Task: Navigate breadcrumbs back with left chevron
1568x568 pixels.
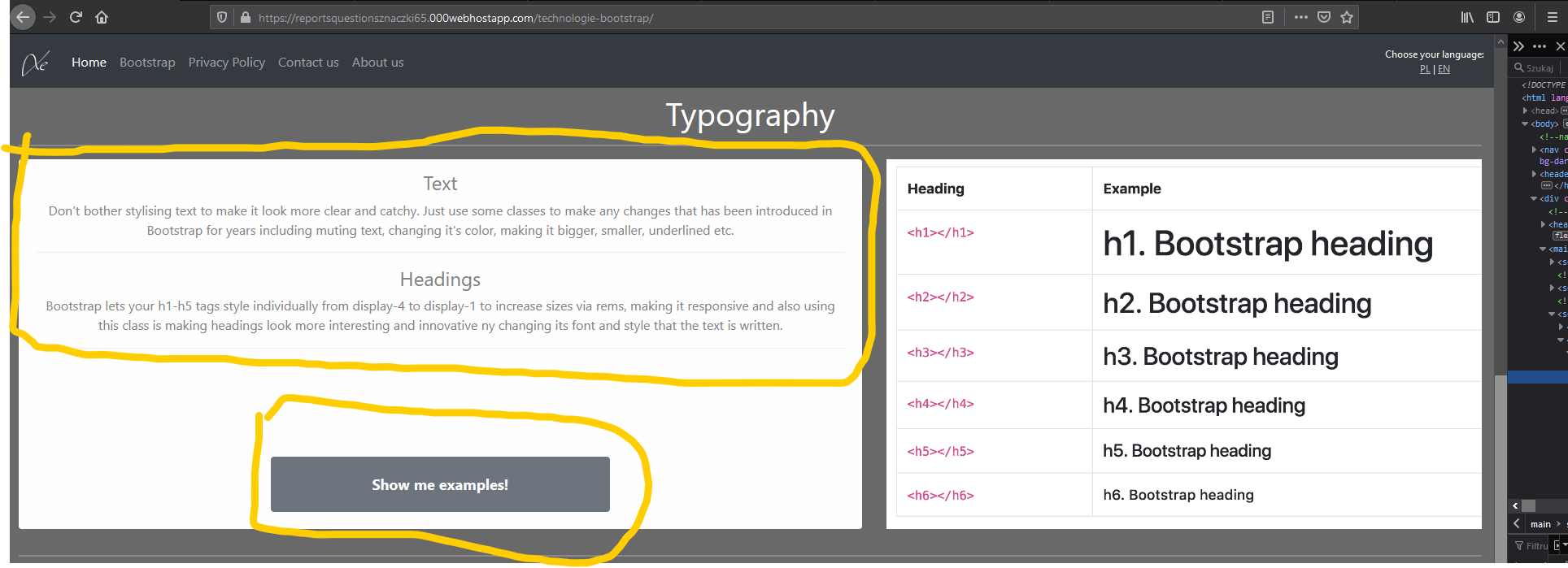Action: pyautogui.click(x=1517, y=524)
